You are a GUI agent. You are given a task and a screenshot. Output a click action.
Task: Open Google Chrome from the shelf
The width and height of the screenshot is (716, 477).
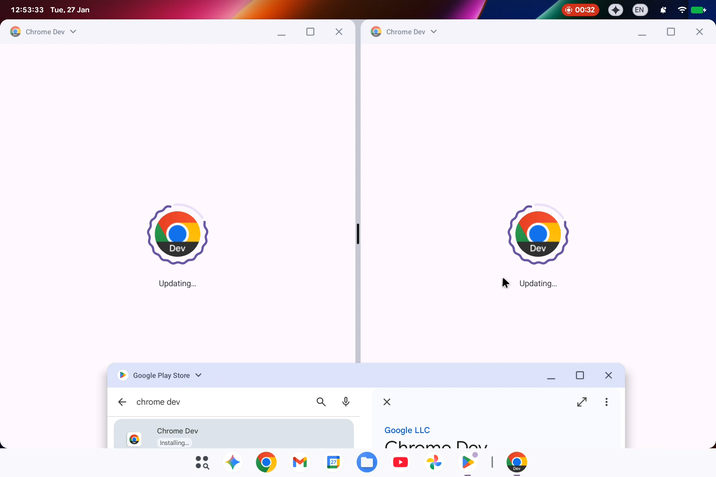click(266, 462)
